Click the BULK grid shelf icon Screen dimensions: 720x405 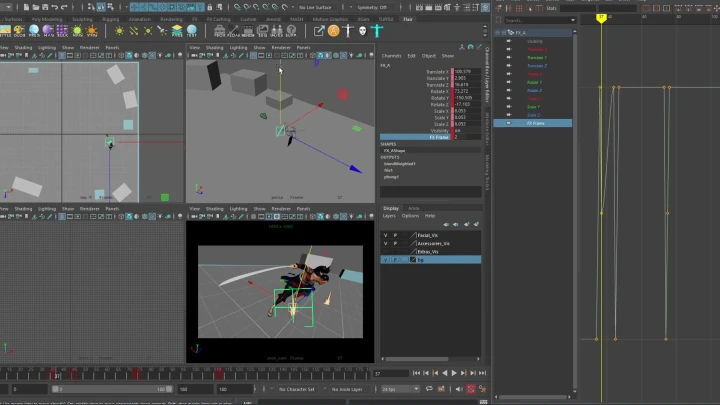pos(62,31)
